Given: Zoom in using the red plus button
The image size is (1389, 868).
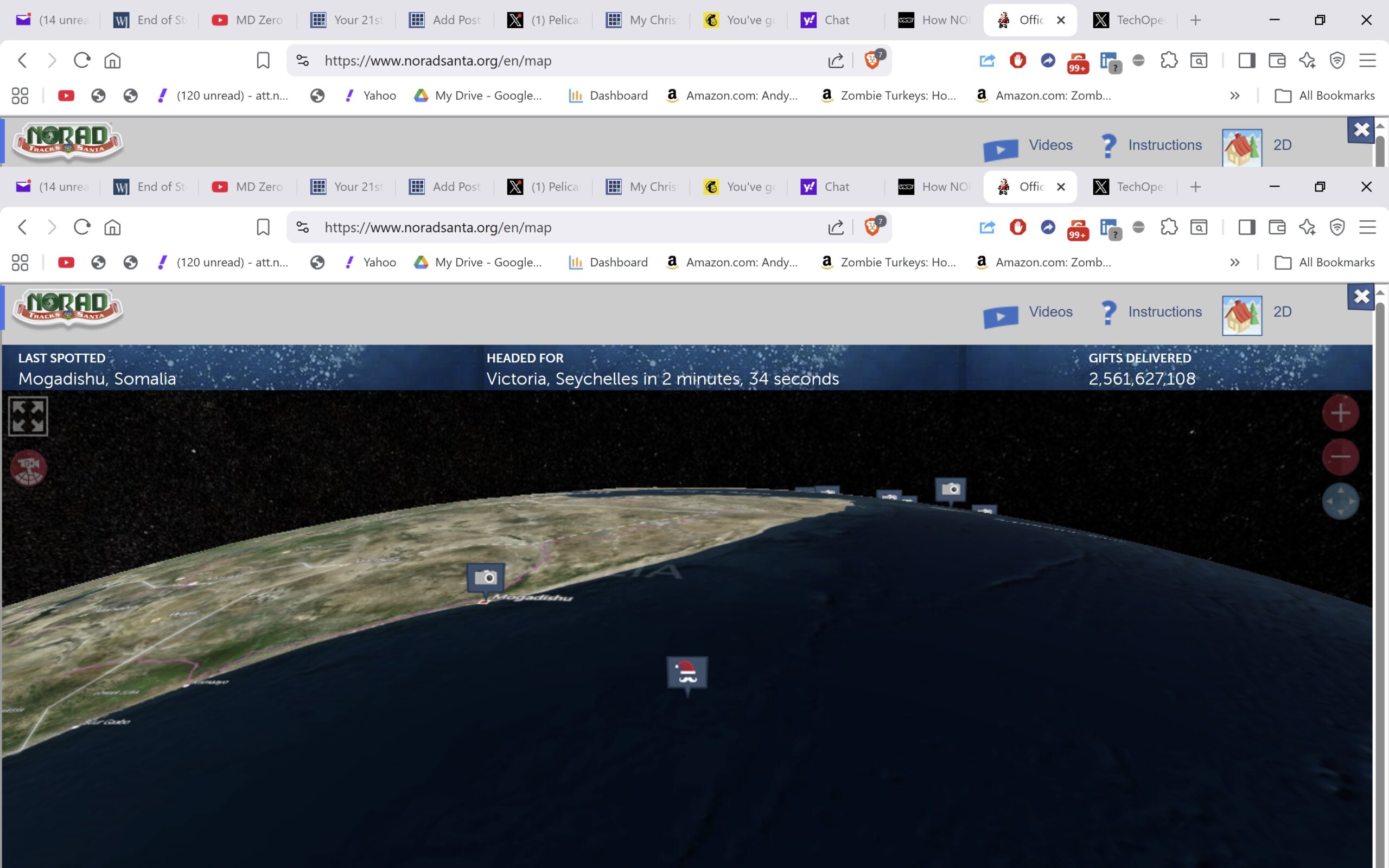Looking at the screenshot, I should 1340,413.
